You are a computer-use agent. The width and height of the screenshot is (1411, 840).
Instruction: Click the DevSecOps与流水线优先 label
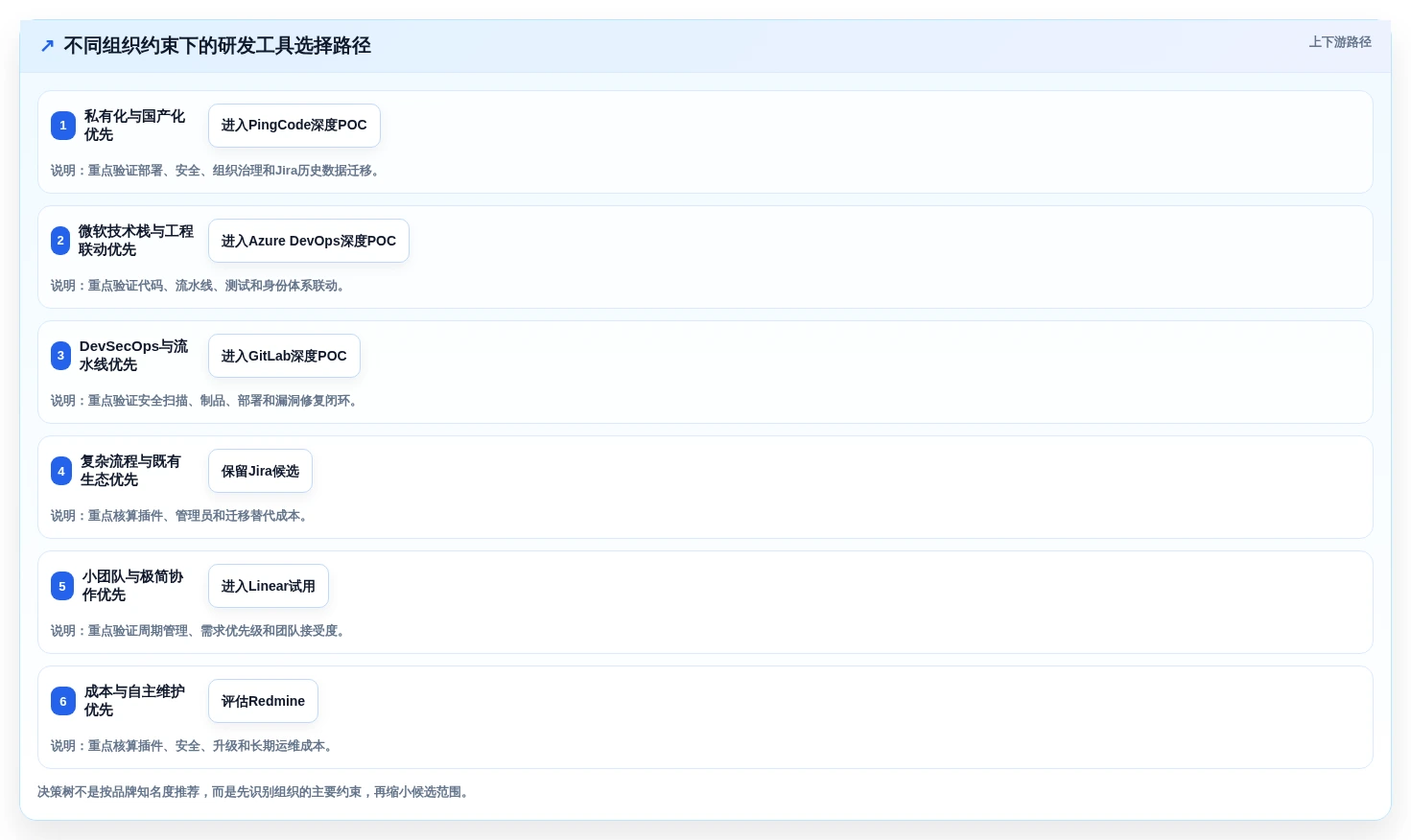pos(133,356)
